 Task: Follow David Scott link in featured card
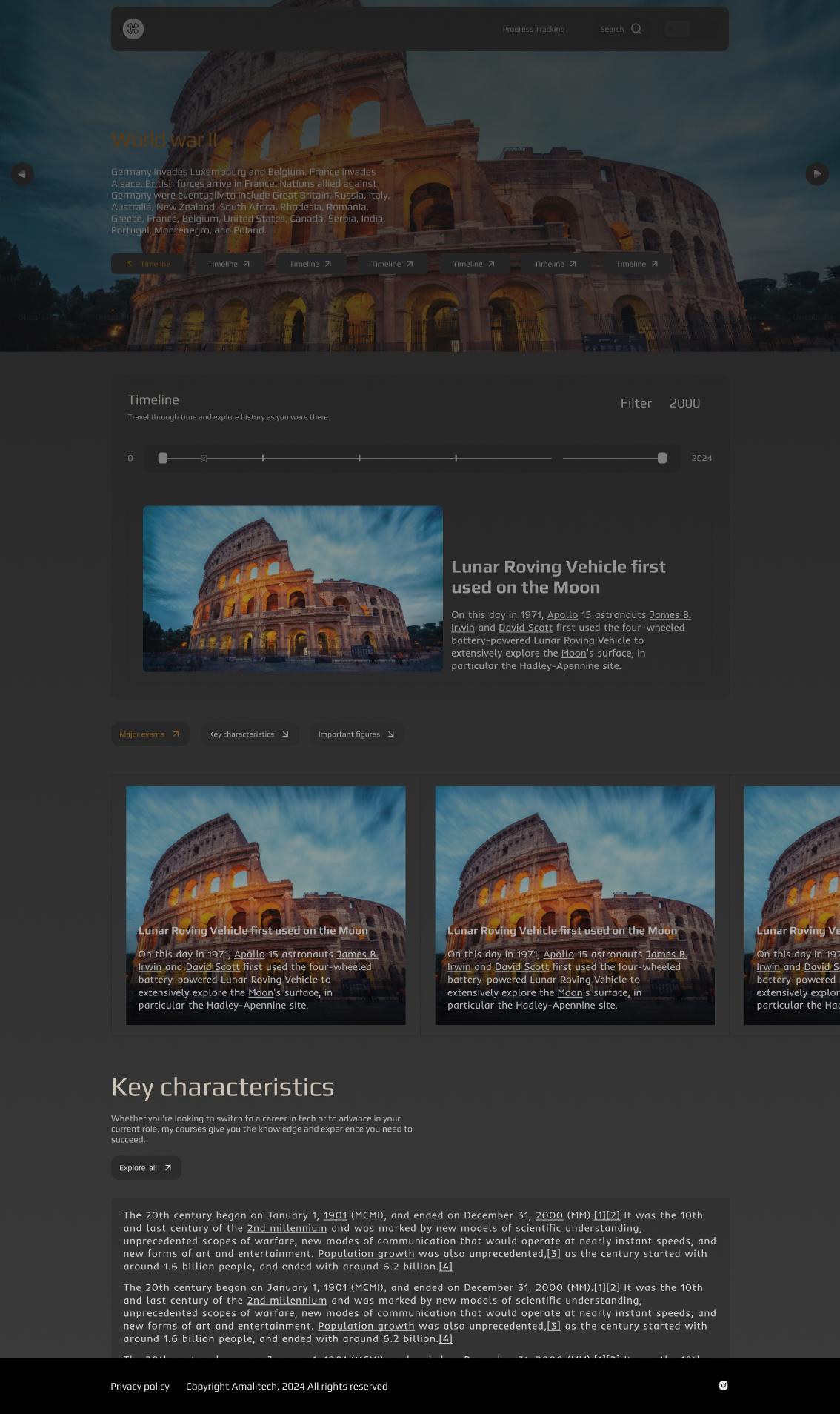526,628
